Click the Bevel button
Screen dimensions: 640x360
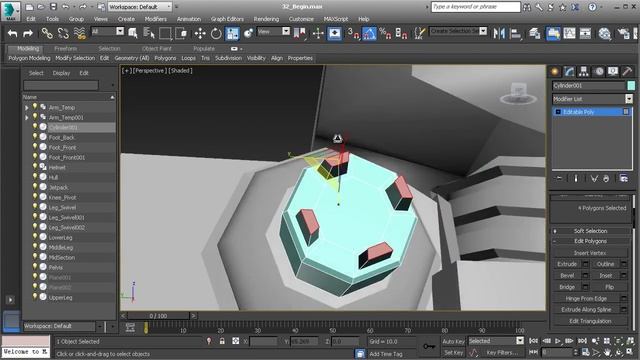[567, 276]
